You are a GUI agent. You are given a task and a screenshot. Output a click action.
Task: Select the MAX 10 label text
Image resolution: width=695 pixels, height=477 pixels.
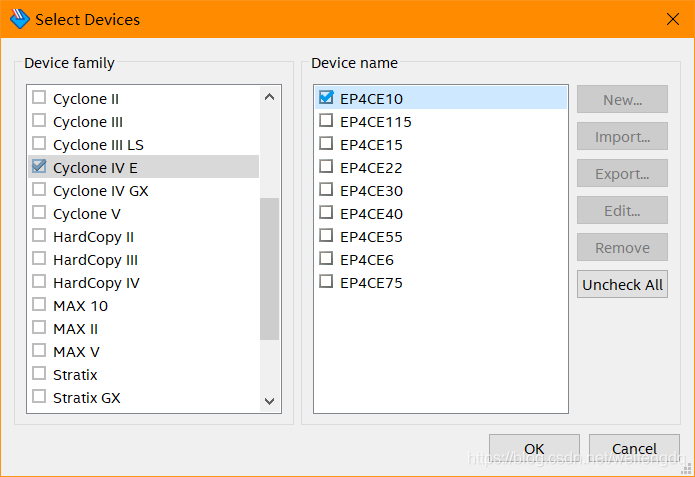[81, 306]
